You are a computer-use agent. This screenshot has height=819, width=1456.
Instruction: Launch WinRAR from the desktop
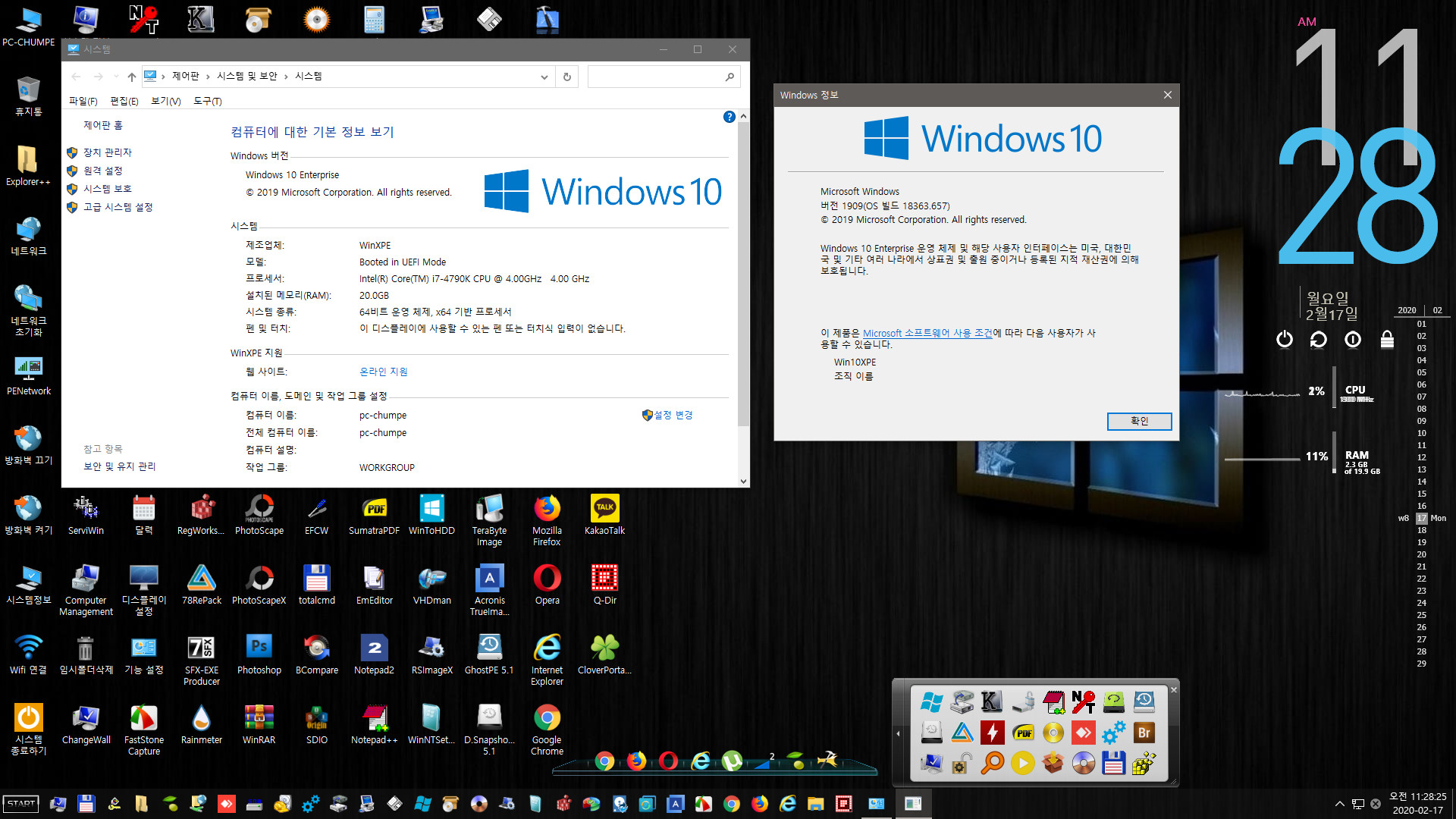click(259, 724)
